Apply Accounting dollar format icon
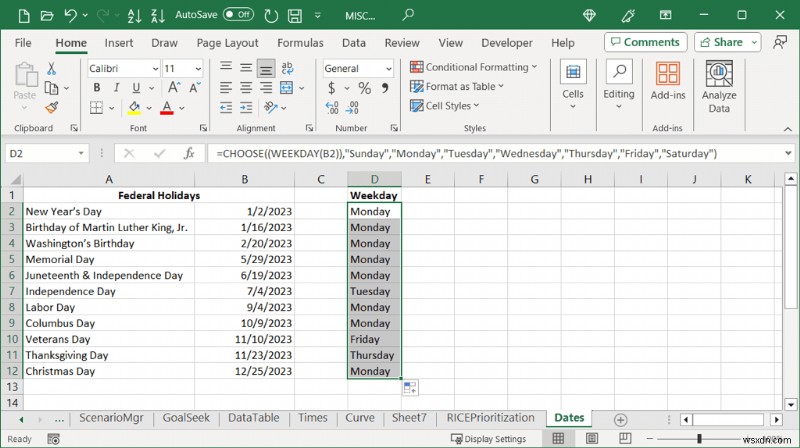This screenshot has width=800, height=448. [332, 88]
